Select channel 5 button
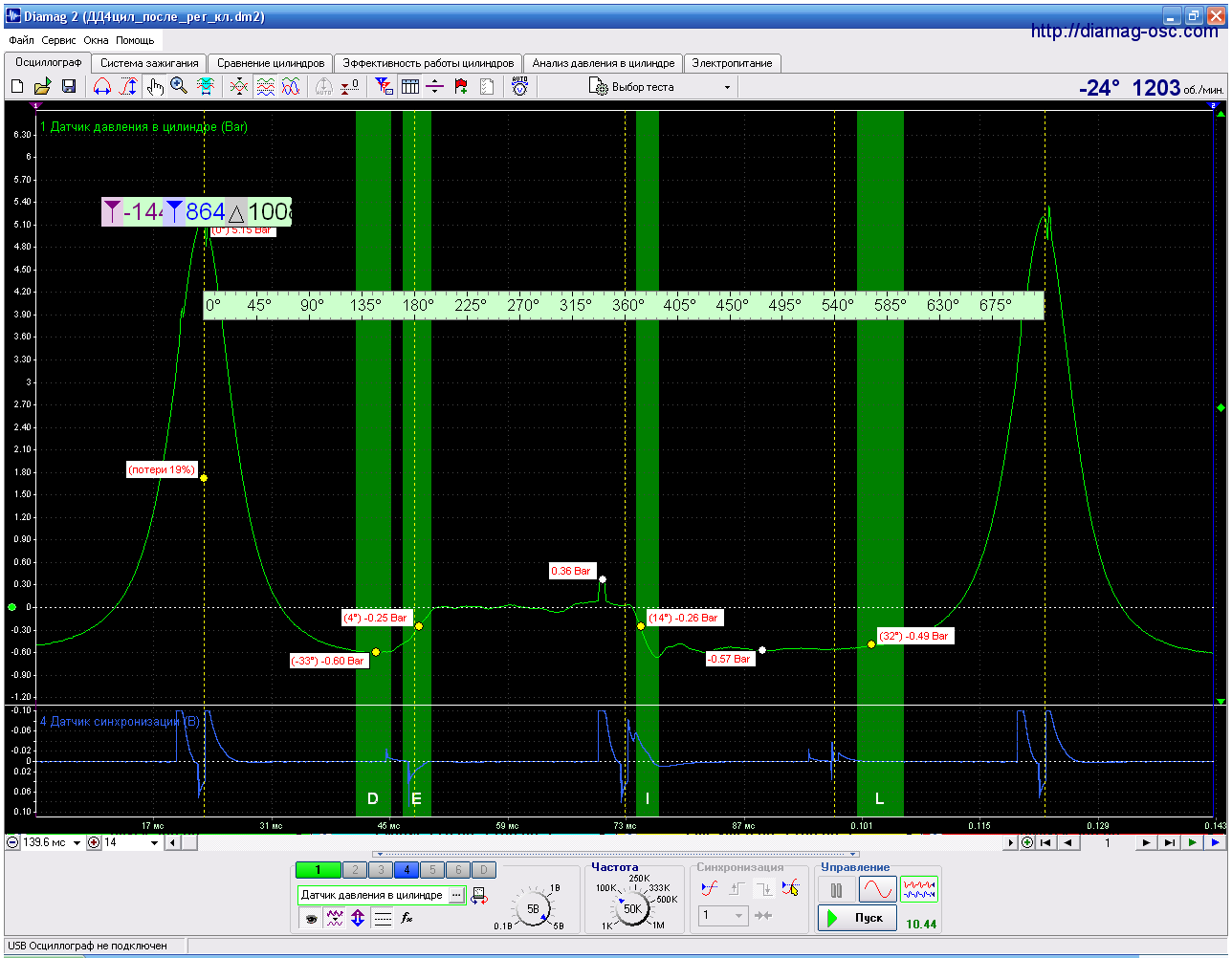The height and width of the screenshot is (958, 1232). point(432,870)
